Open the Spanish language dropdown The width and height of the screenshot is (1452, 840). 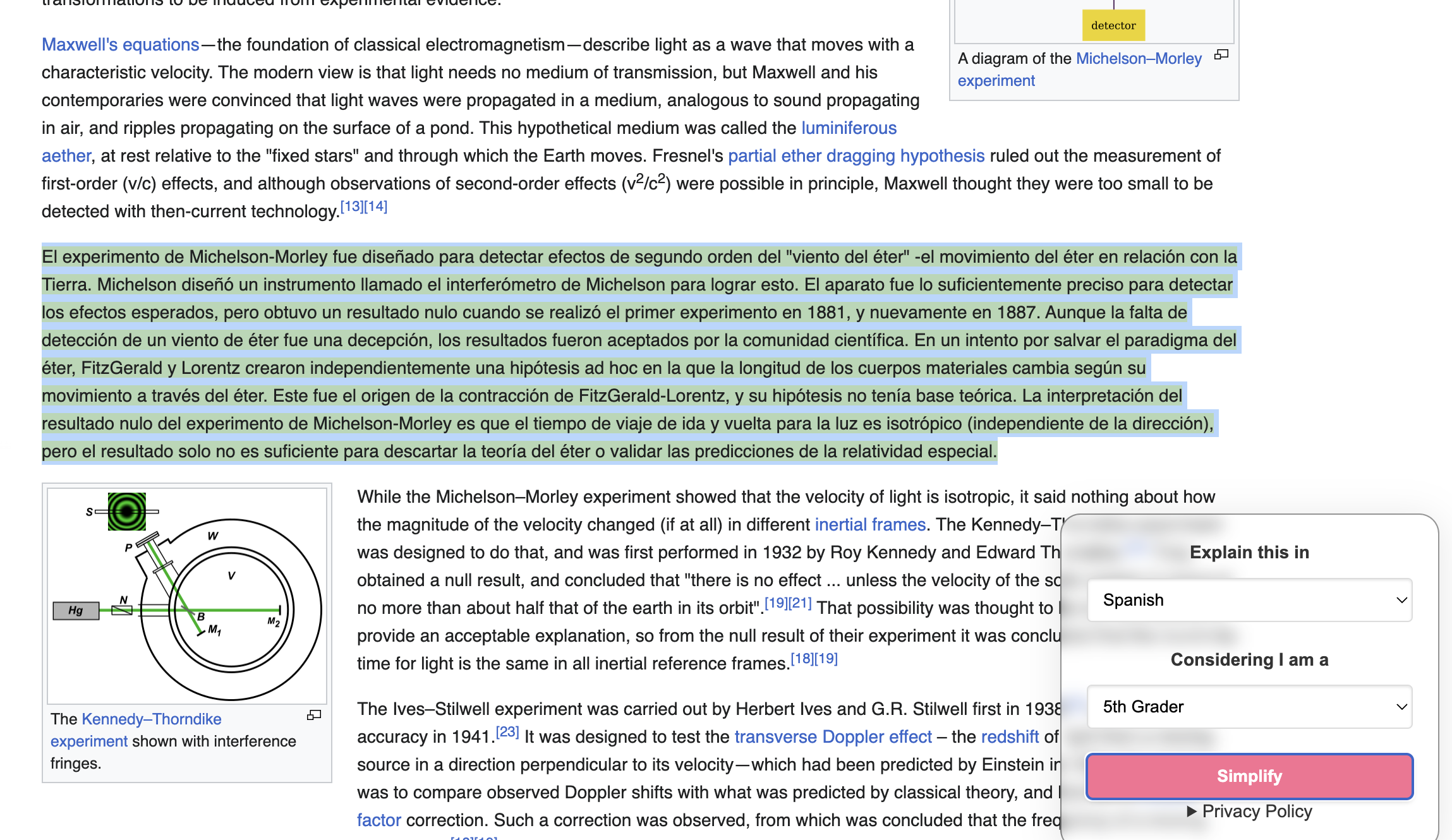tap(1249, 600)
